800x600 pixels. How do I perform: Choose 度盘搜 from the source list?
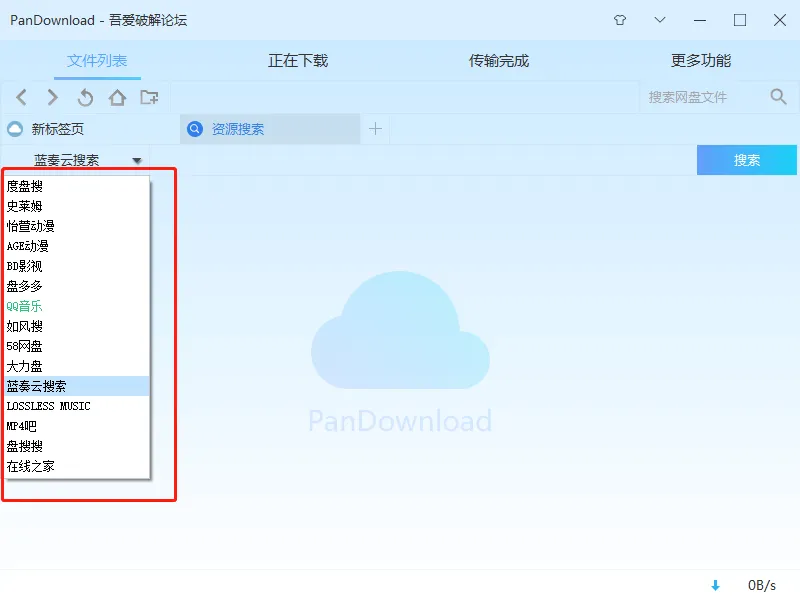click(77, 186)
